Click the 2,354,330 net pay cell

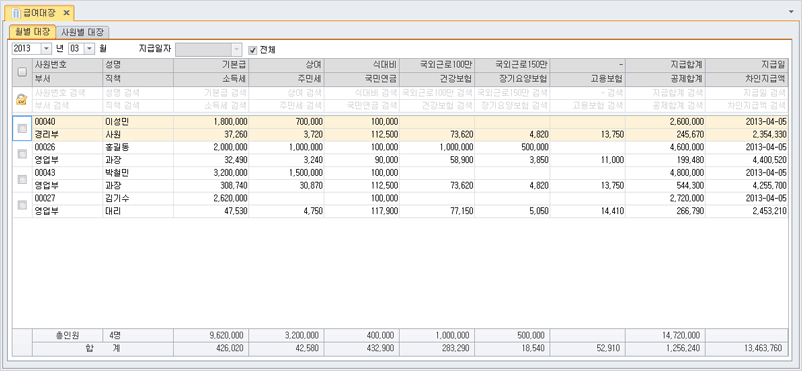pyautogui.click(x=747, y=135)
